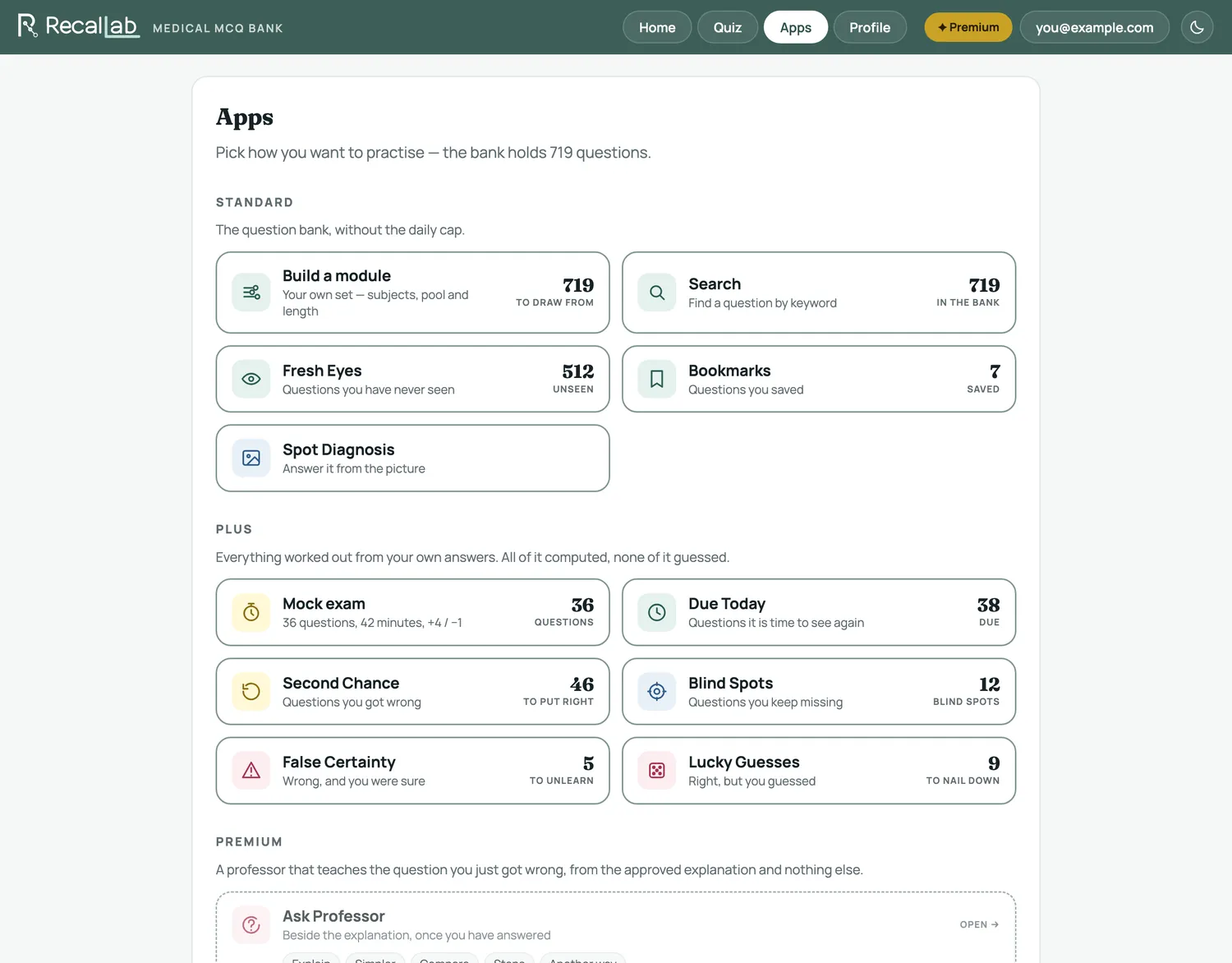Click the 719 in the bank count
This screenshot has height=963, width=1232.
click(x=968, y=292)
